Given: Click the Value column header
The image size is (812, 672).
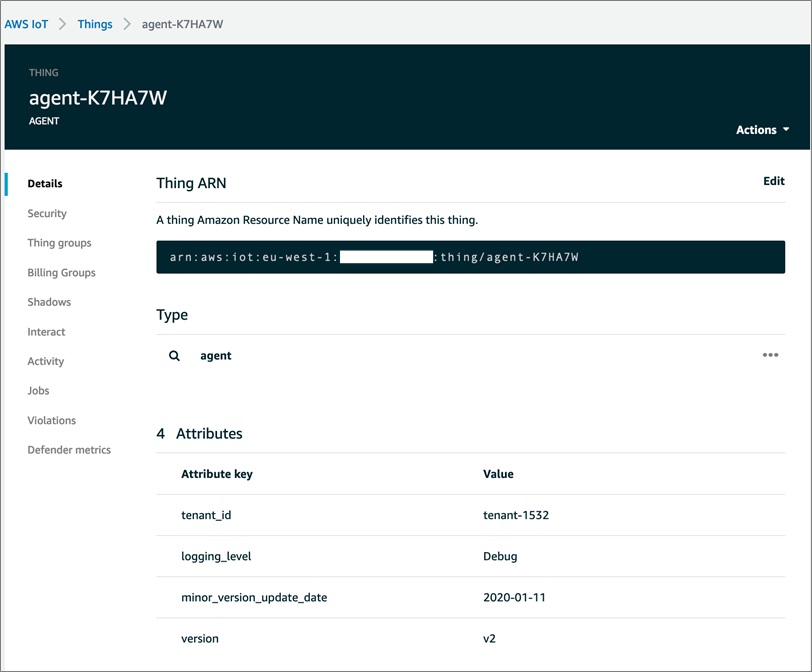Looking at the screenshot, I should pyautogui.click(x=498, y=474).
